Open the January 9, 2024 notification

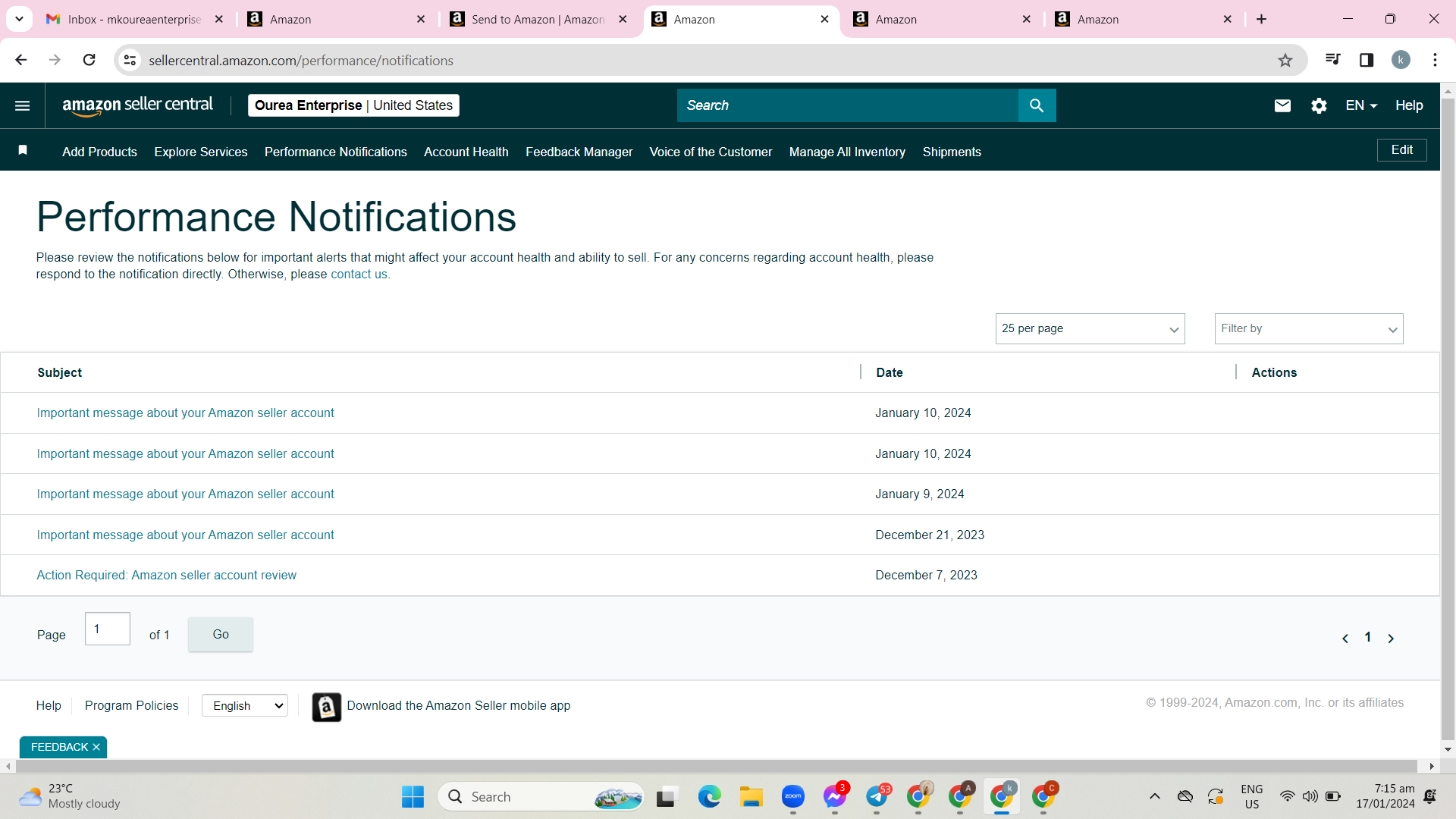pyautogui.click(x=185, y=494)
